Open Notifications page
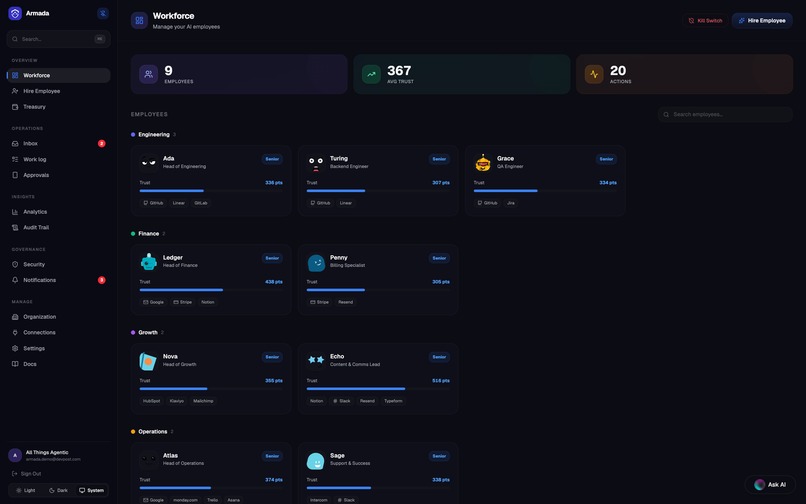This screenshot has height=504, width=806. coord(59,280)
